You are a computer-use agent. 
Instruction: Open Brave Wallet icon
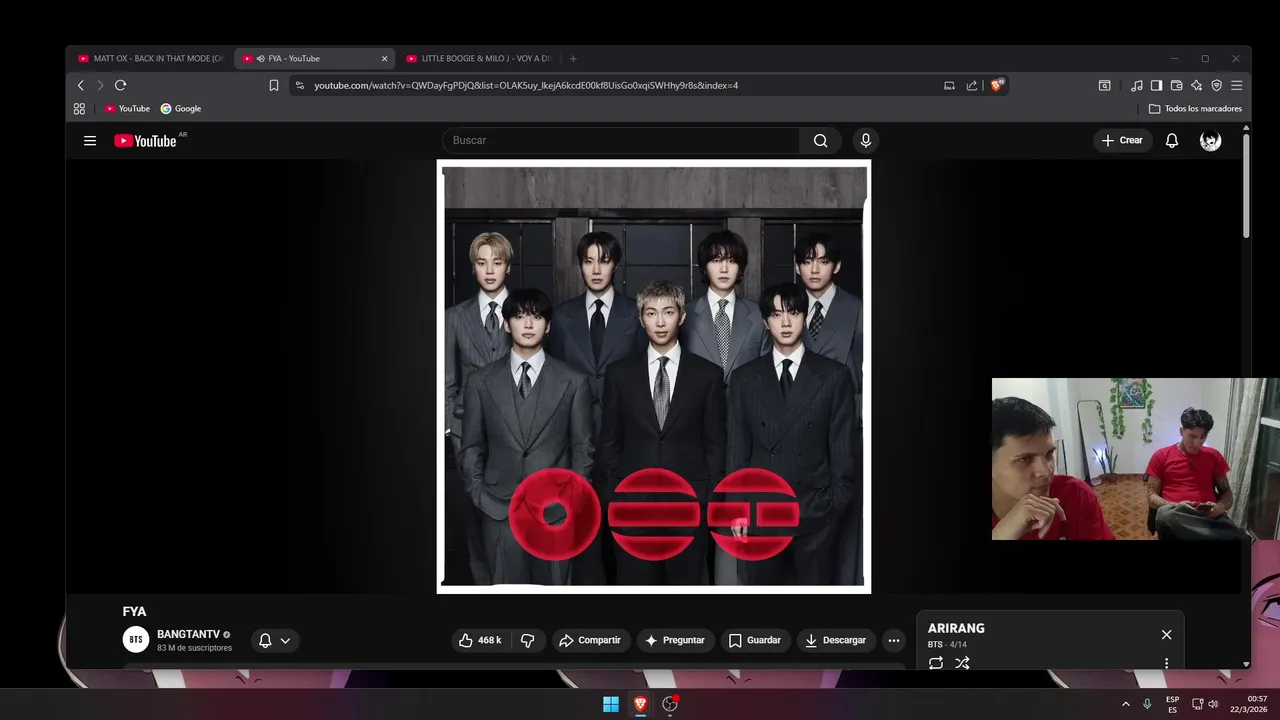[x=1176, y=86]
